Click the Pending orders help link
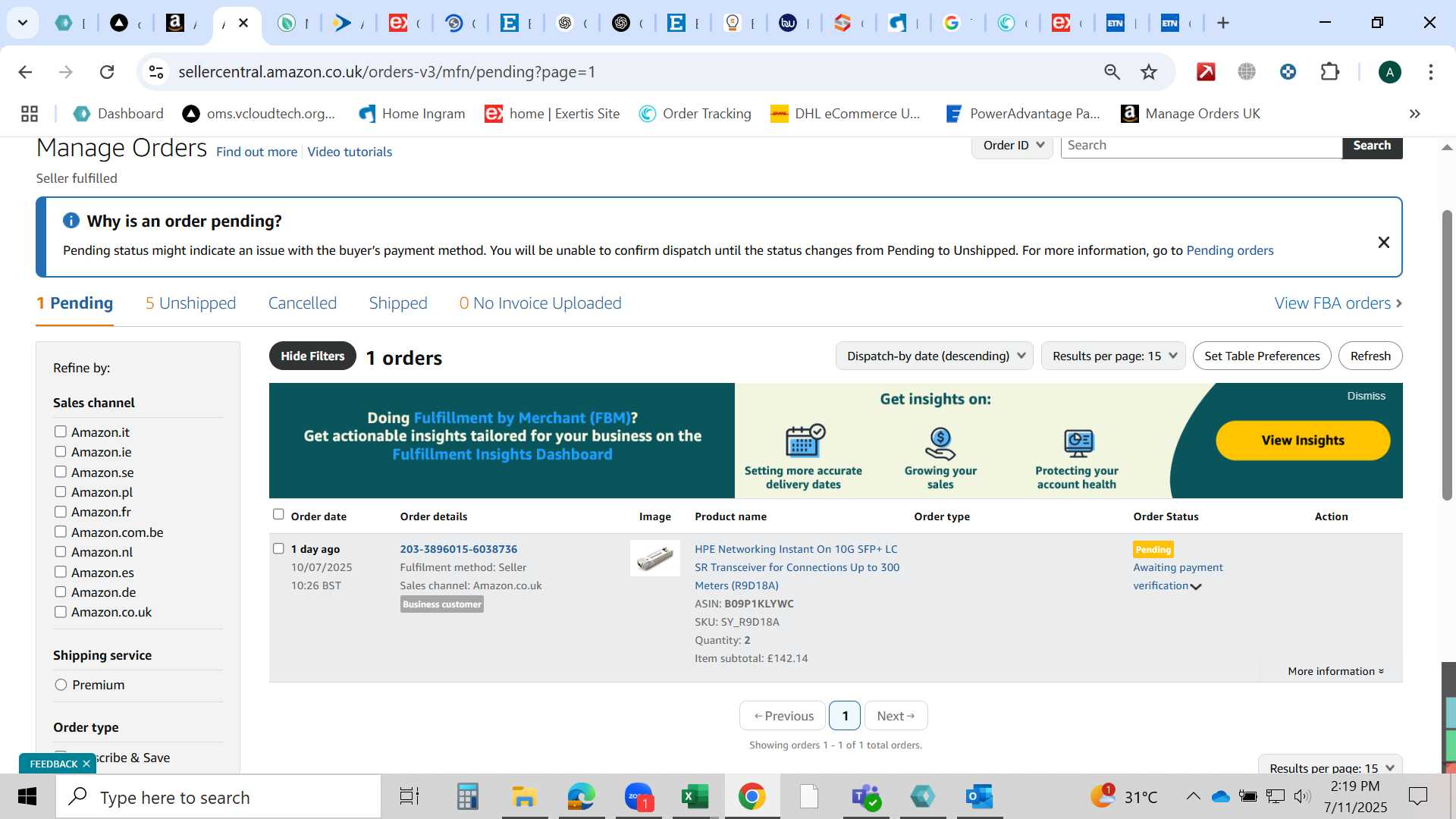Screen dimensions: 1456x819 click(x=1229, y=250)
